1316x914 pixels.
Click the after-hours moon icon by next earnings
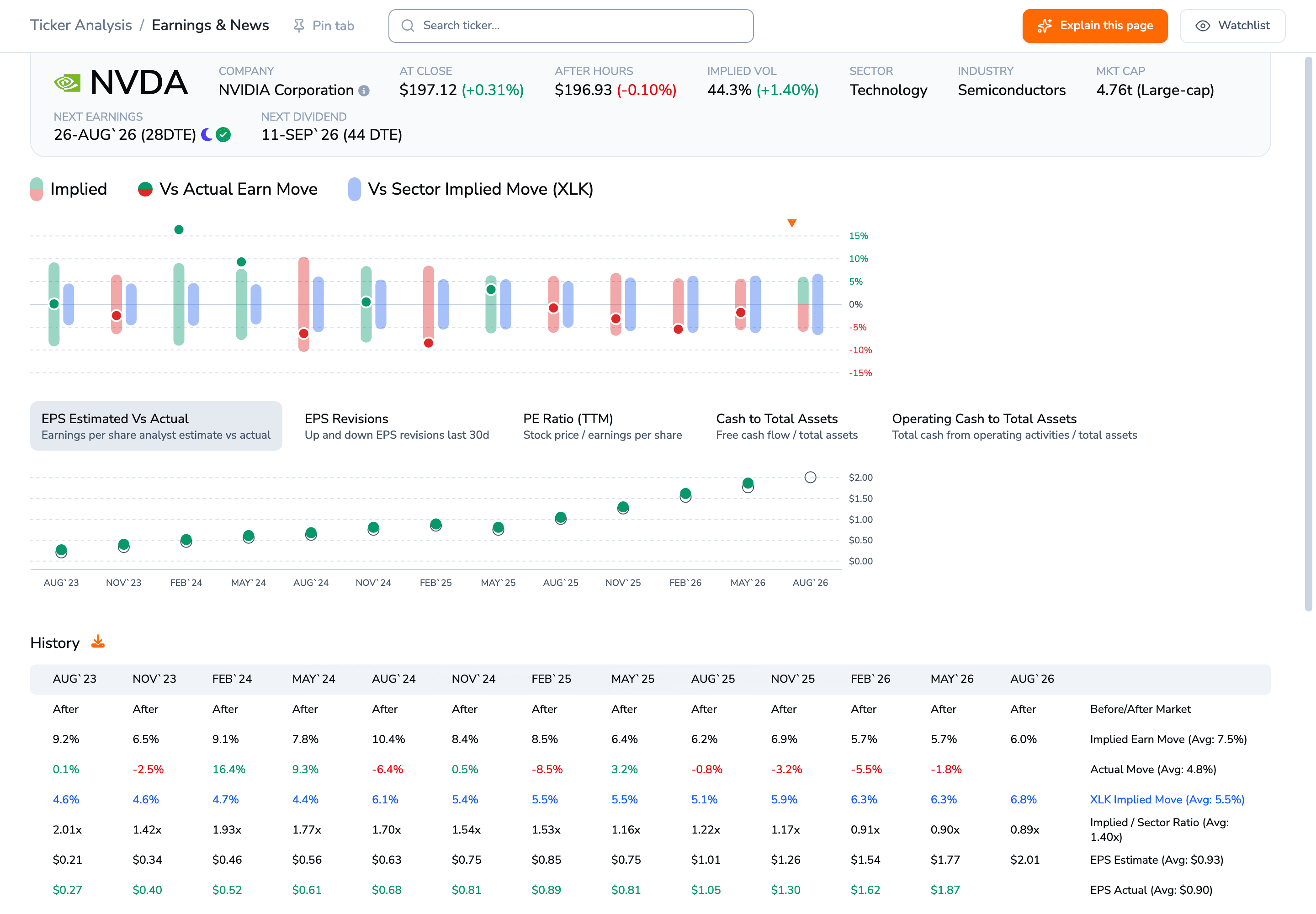click(207, 134)
